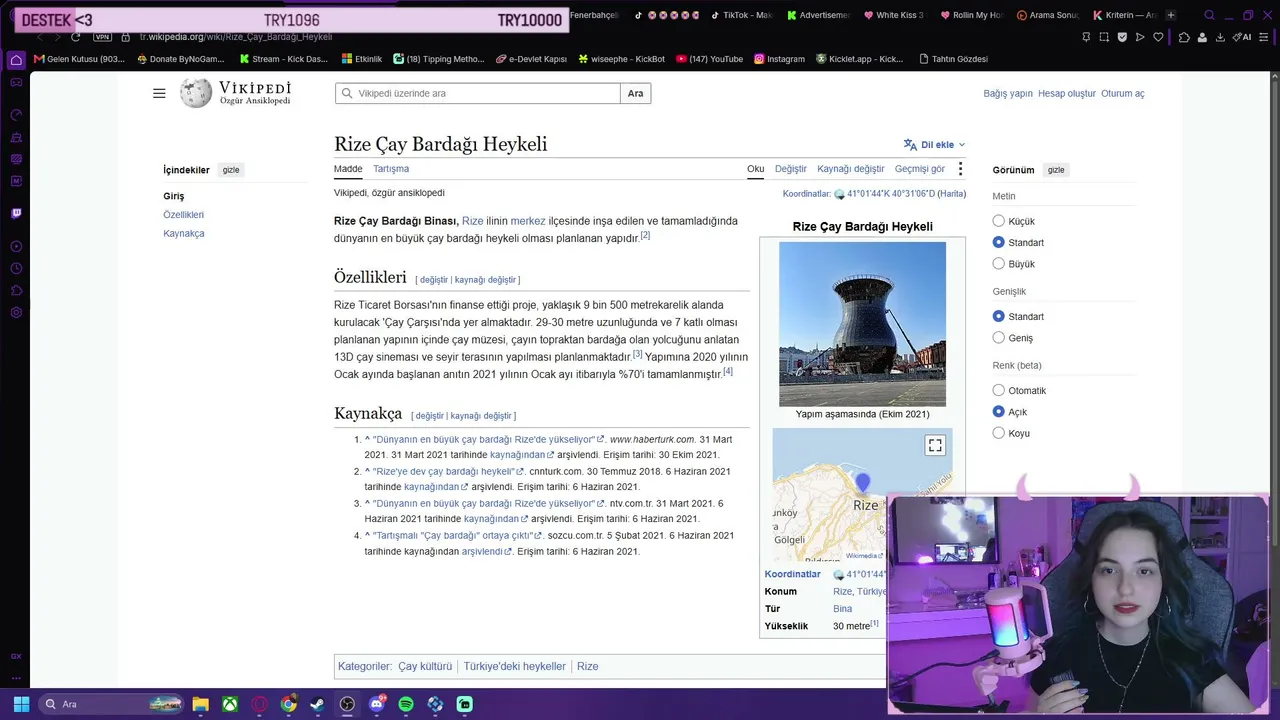The image size is (1280, 720).
Task: Open the Wikipedia main menu hamburger icon
Action: pyautogui.click(x=159, y=93)
